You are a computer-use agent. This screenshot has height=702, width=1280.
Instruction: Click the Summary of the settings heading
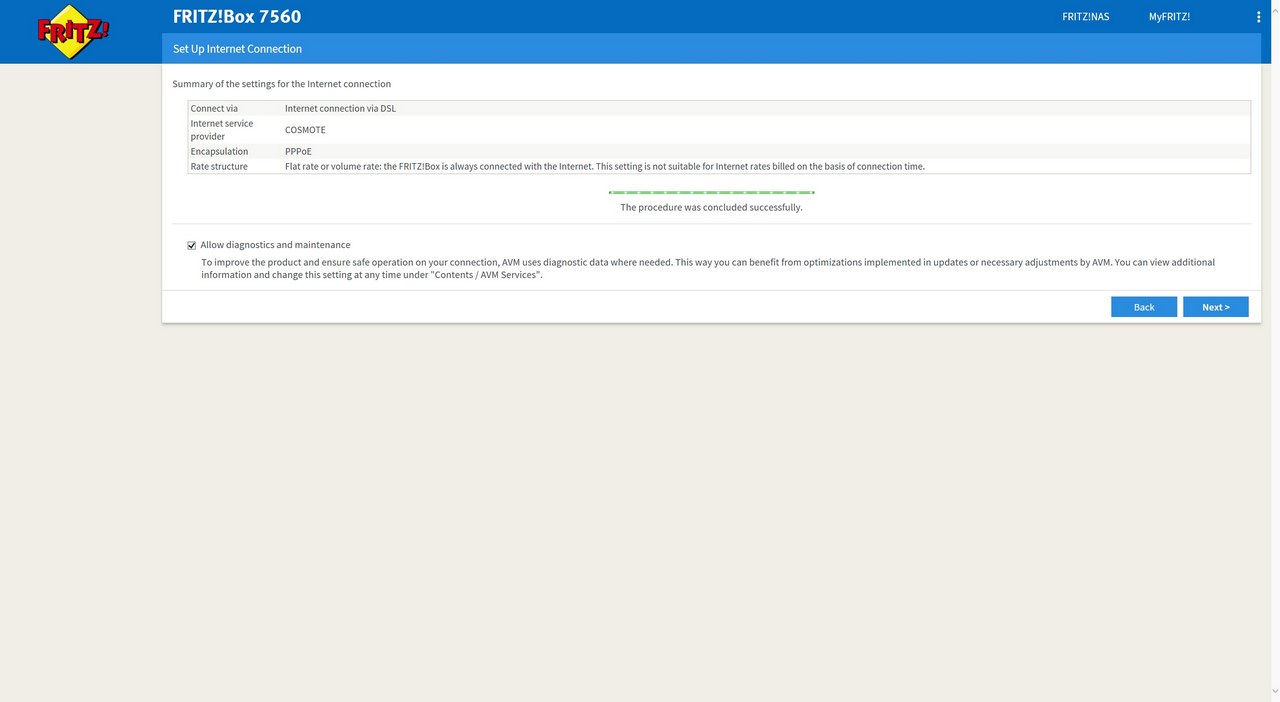(281, 84)
